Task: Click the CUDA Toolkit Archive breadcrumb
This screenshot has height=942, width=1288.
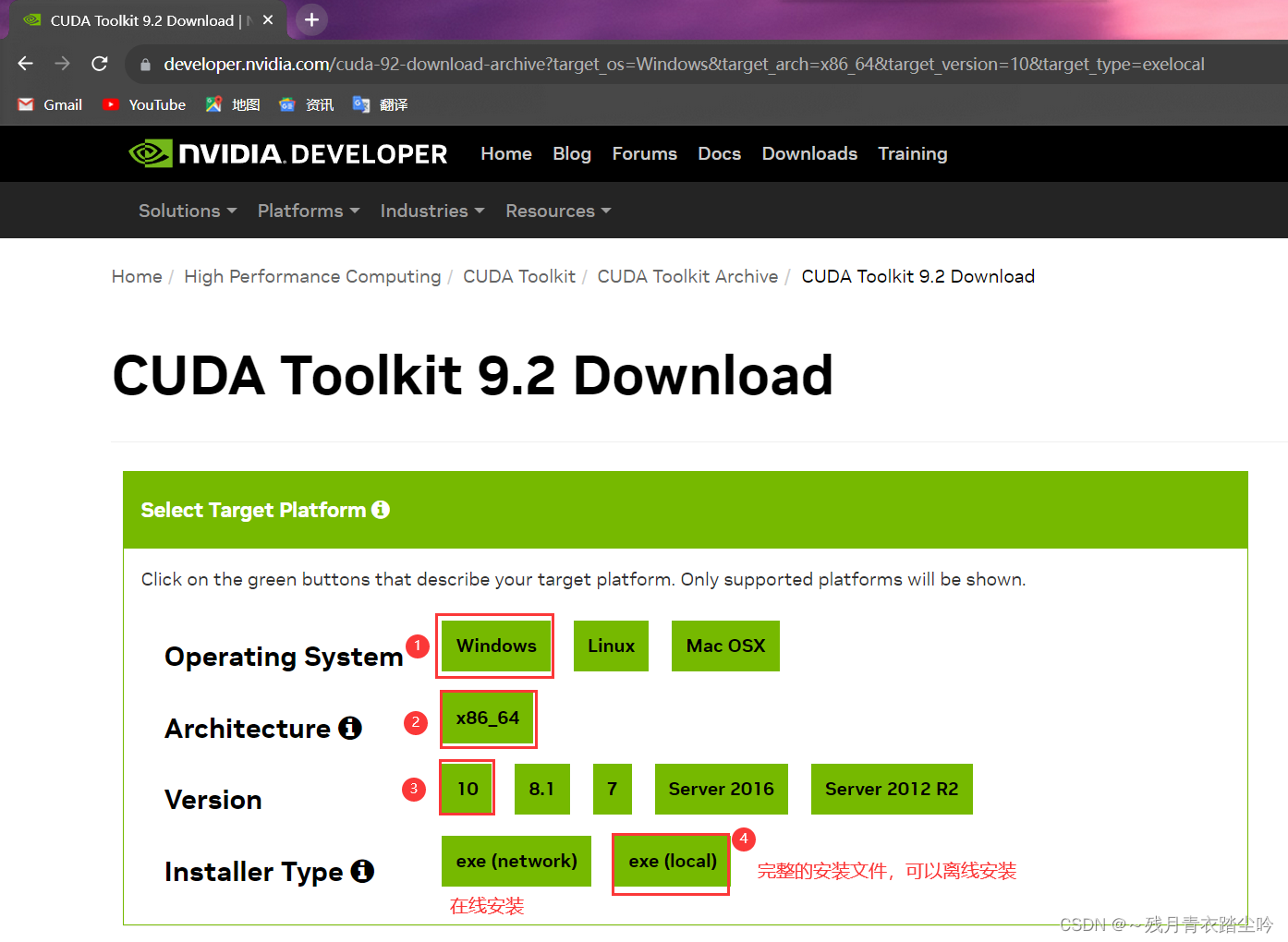Action: point(687,276)
